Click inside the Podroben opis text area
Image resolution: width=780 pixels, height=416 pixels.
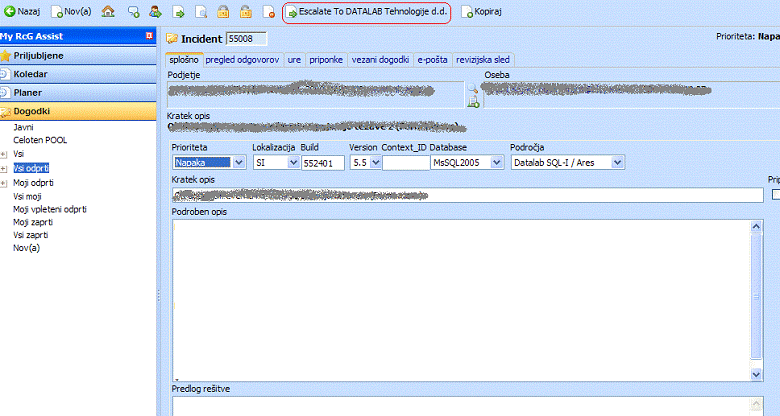tap(461, 301)
